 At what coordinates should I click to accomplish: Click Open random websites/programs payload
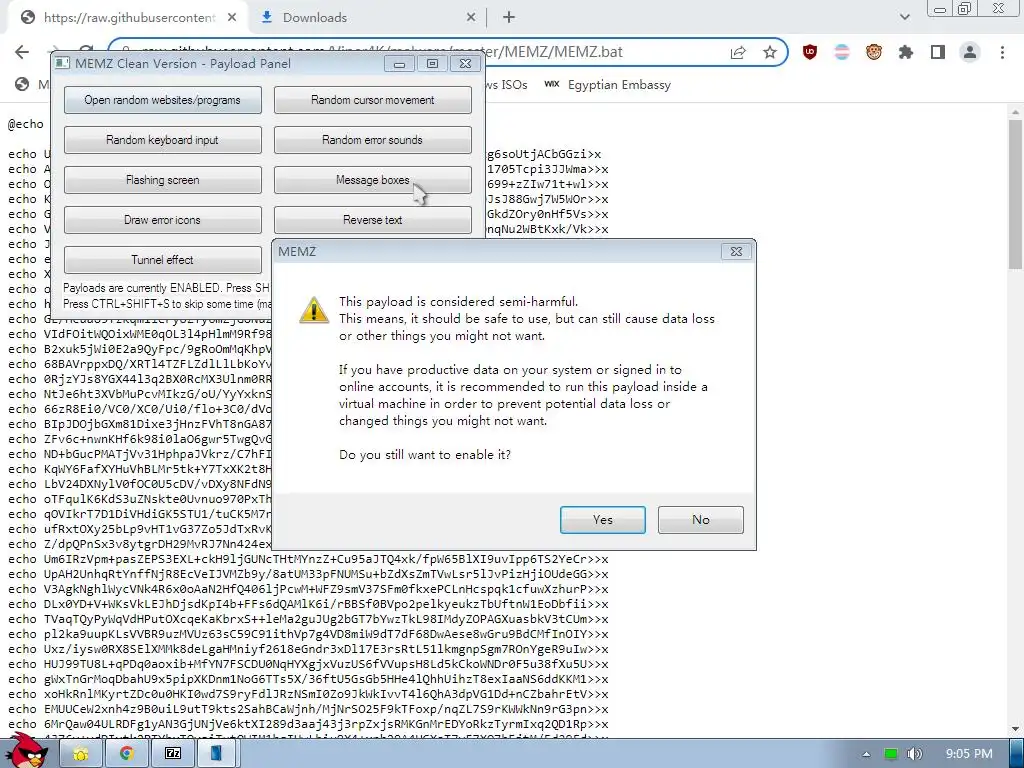pyautogui.click(x=163, y=100)
